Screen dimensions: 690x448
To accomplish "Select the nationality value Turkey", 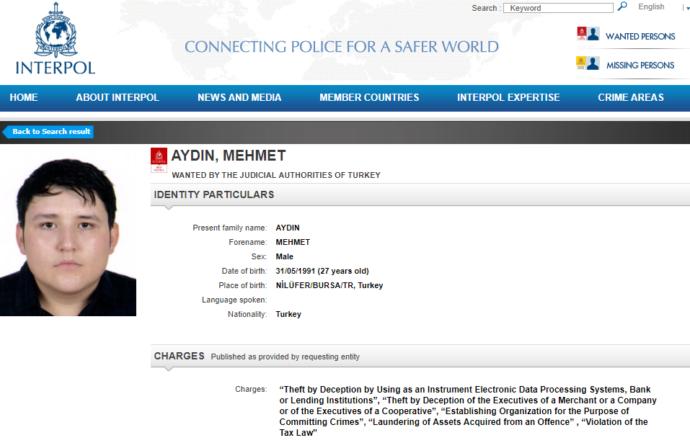I will (288, 314).
